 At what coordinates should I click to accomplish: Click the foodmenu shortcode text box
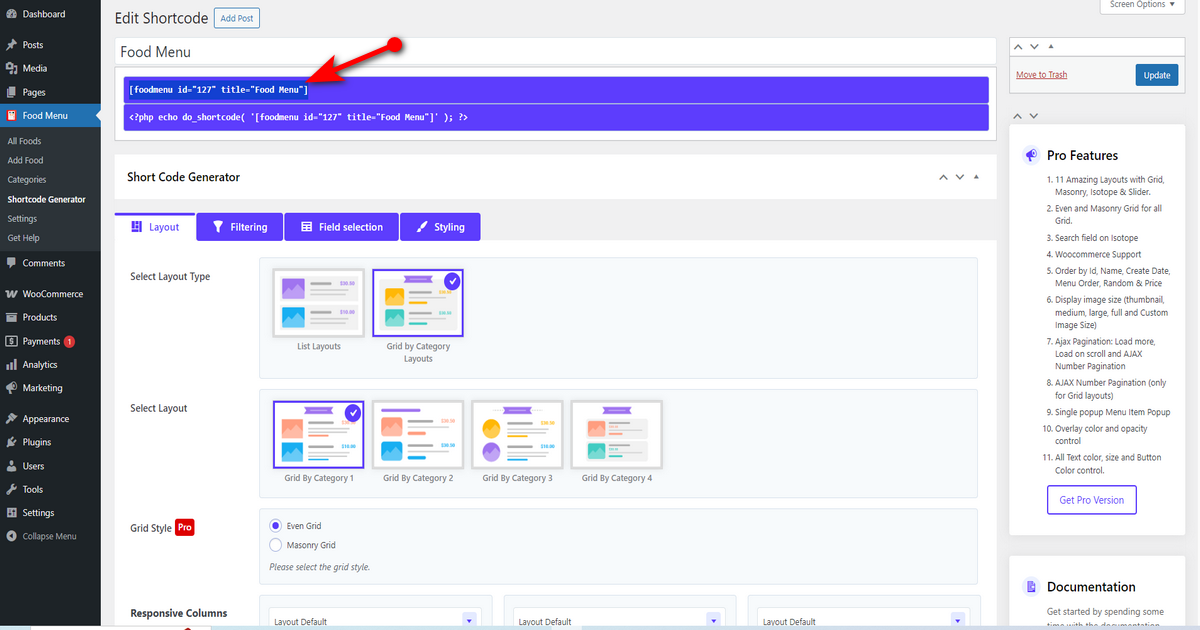point(556,90)
